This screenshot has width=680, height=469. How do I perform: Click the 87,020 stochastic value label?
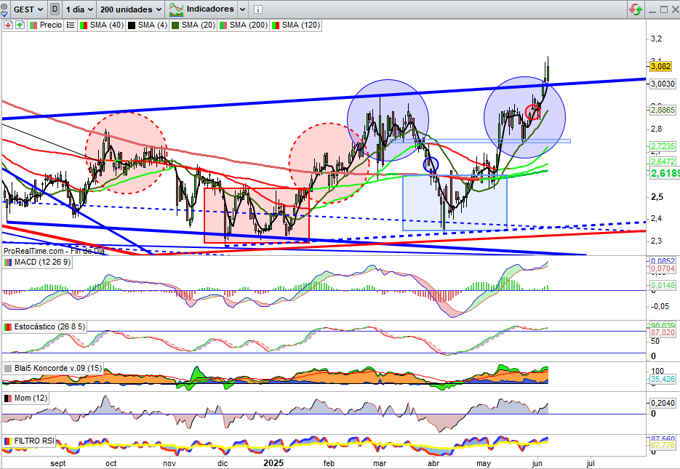[662, 333]
